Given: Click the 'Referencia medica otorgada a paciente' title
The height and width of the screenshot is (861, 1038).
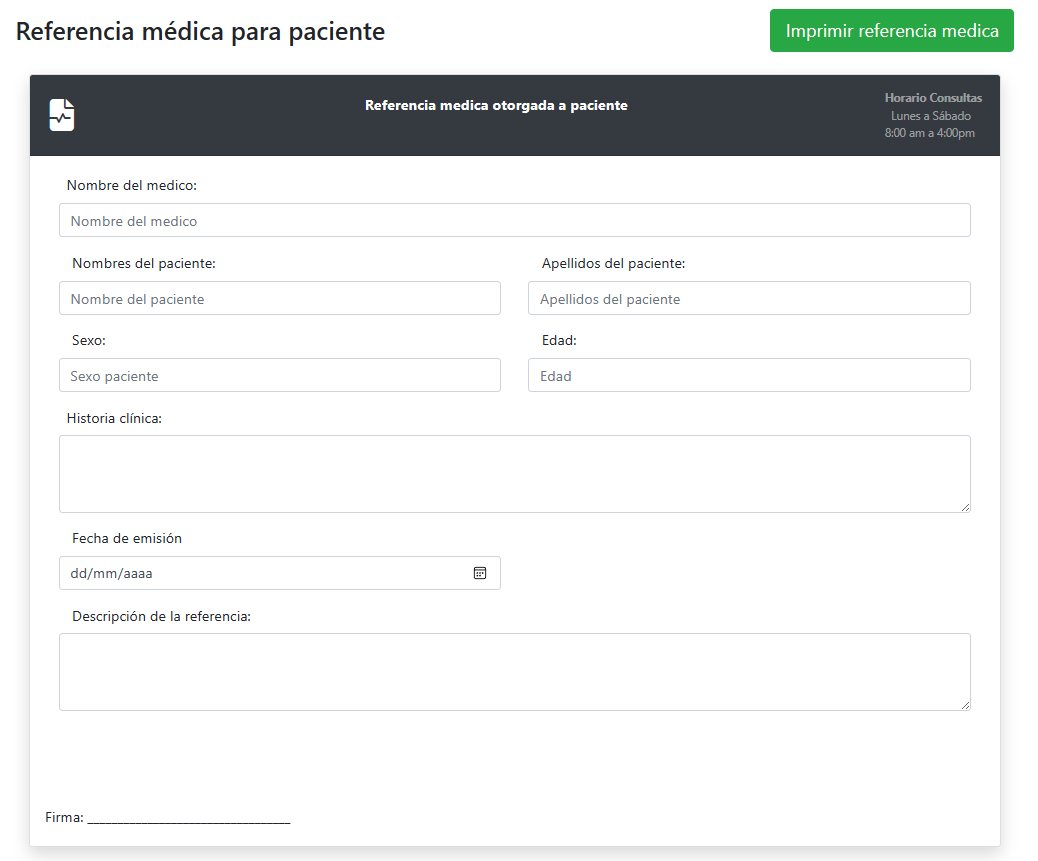Looking at the screenshot, I should (x=496, y=105).
